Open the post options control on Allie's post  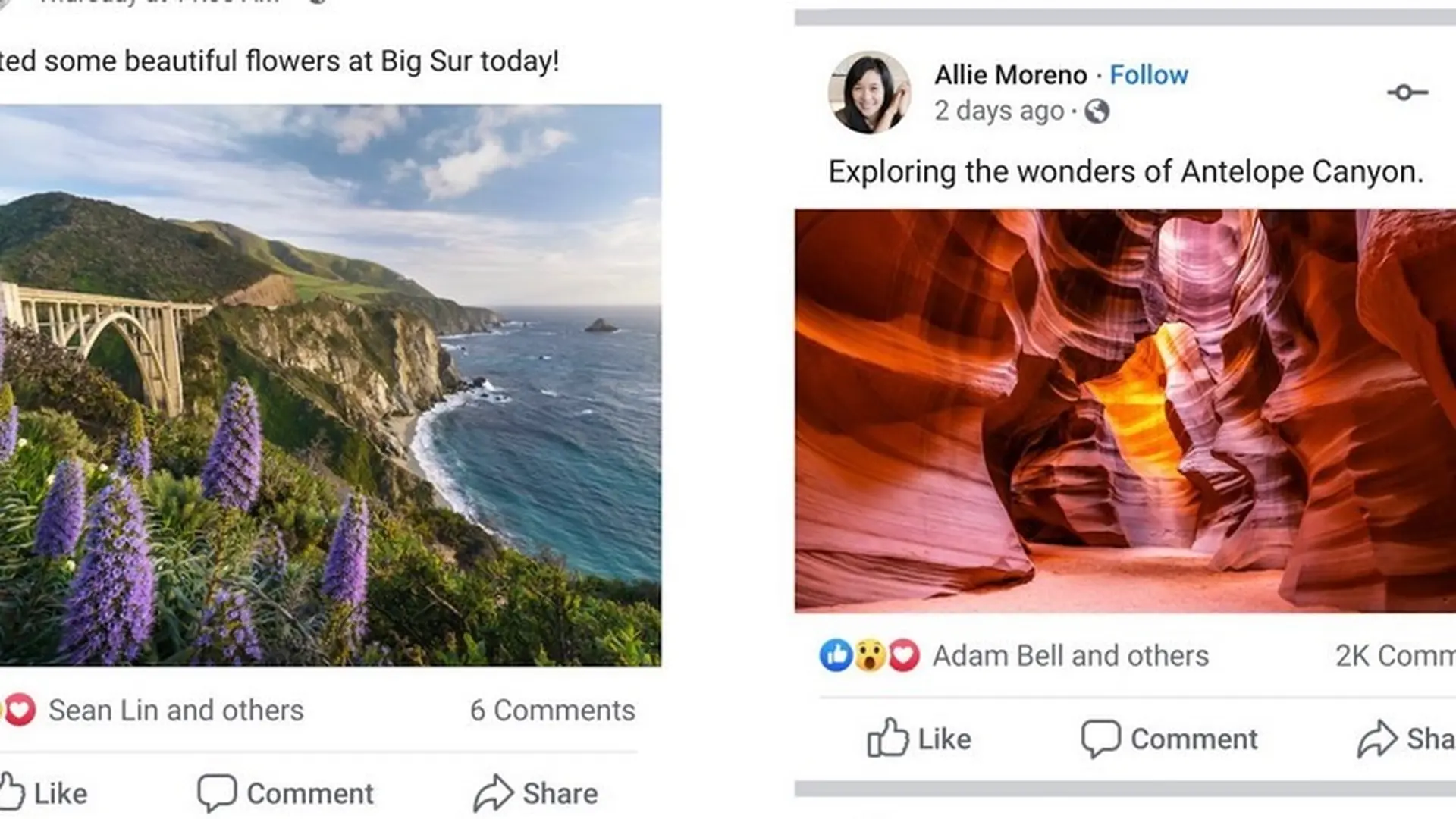point(1406,93)
